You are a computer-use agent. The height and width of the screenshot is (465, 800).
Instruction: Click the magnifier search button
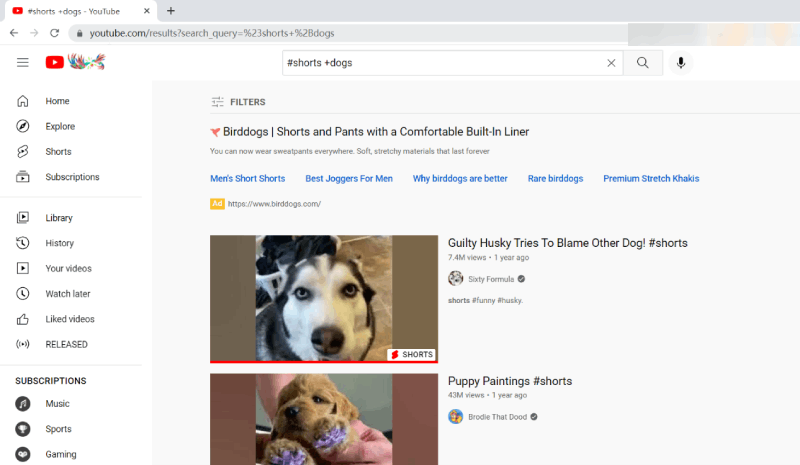[x=643, y=63]
